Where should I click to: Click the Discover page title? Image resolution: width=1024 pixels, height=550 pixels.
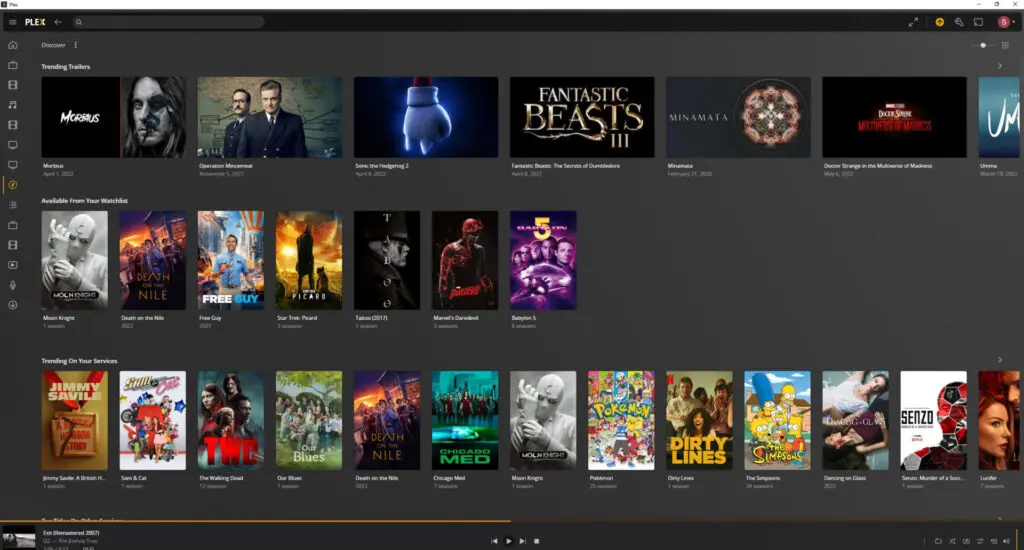pyautogui.click(x=54, y=45)
